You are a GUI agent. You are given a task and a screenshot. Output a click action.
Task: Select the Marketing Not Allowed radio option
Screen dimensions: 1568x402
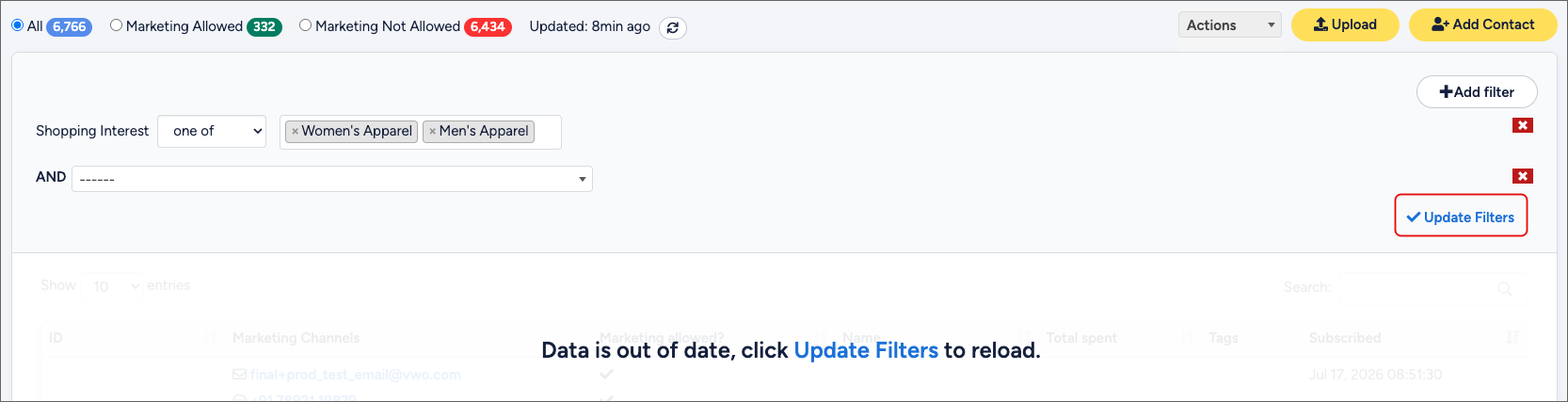point(306,25)
